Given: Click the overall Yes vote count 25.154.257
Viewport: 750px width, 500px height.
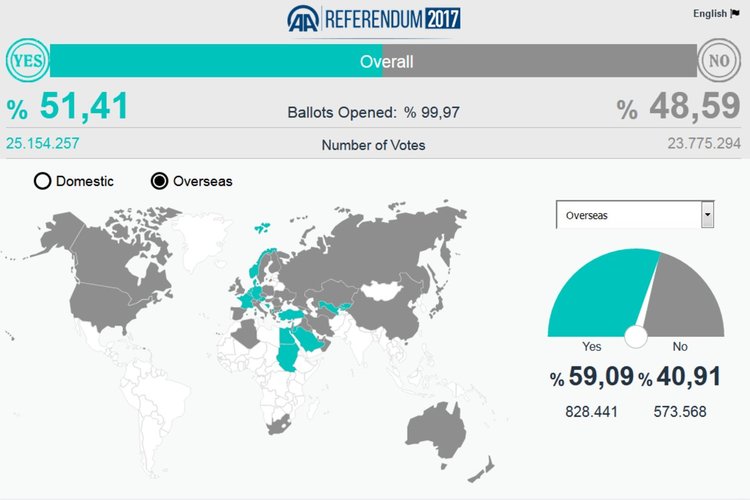Looking at the screenshot, I should 43,143.
